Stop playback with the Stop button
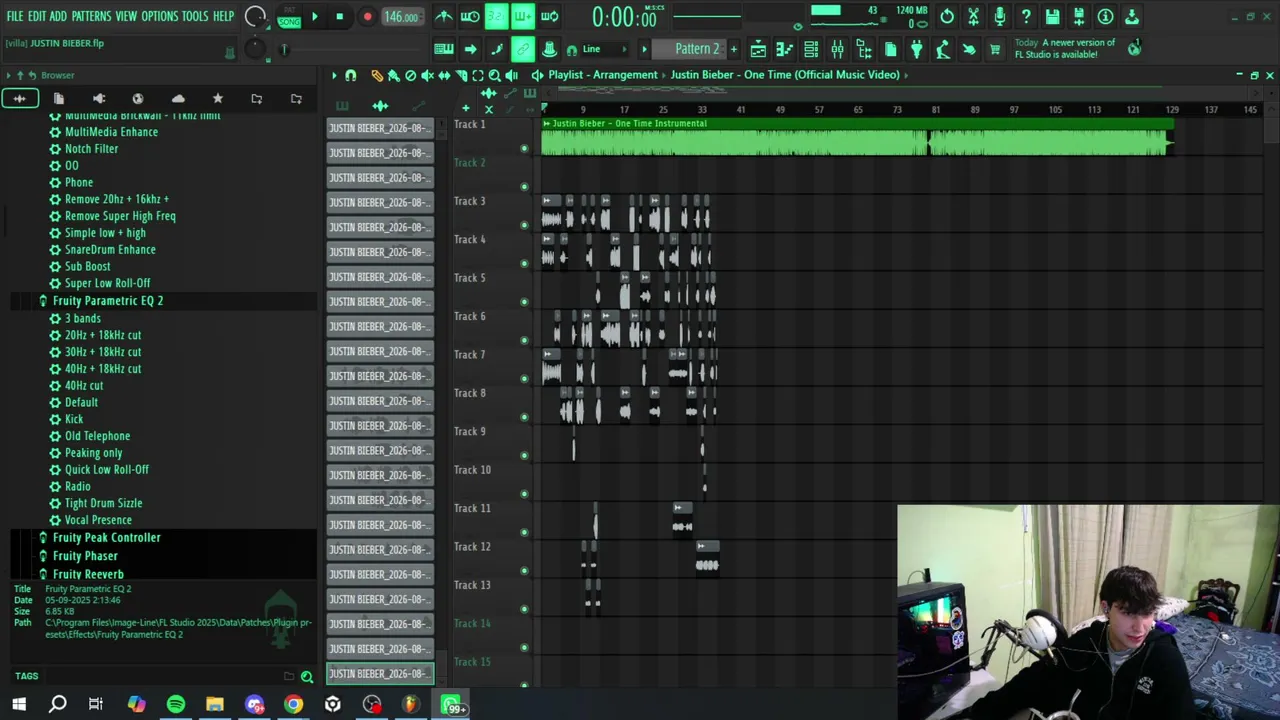This screenshot has width=1280, height=720. point(340,17)
